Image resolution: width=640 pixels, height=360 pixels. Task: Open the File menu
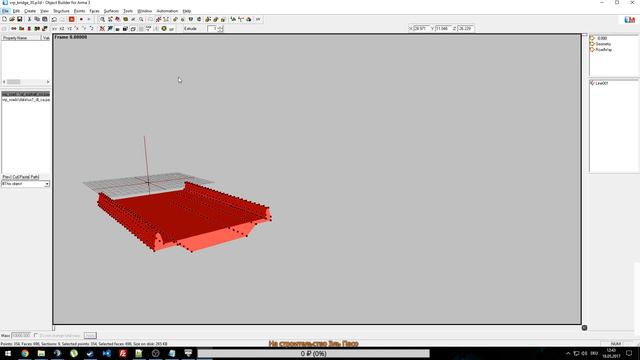(x=5, y=11)
